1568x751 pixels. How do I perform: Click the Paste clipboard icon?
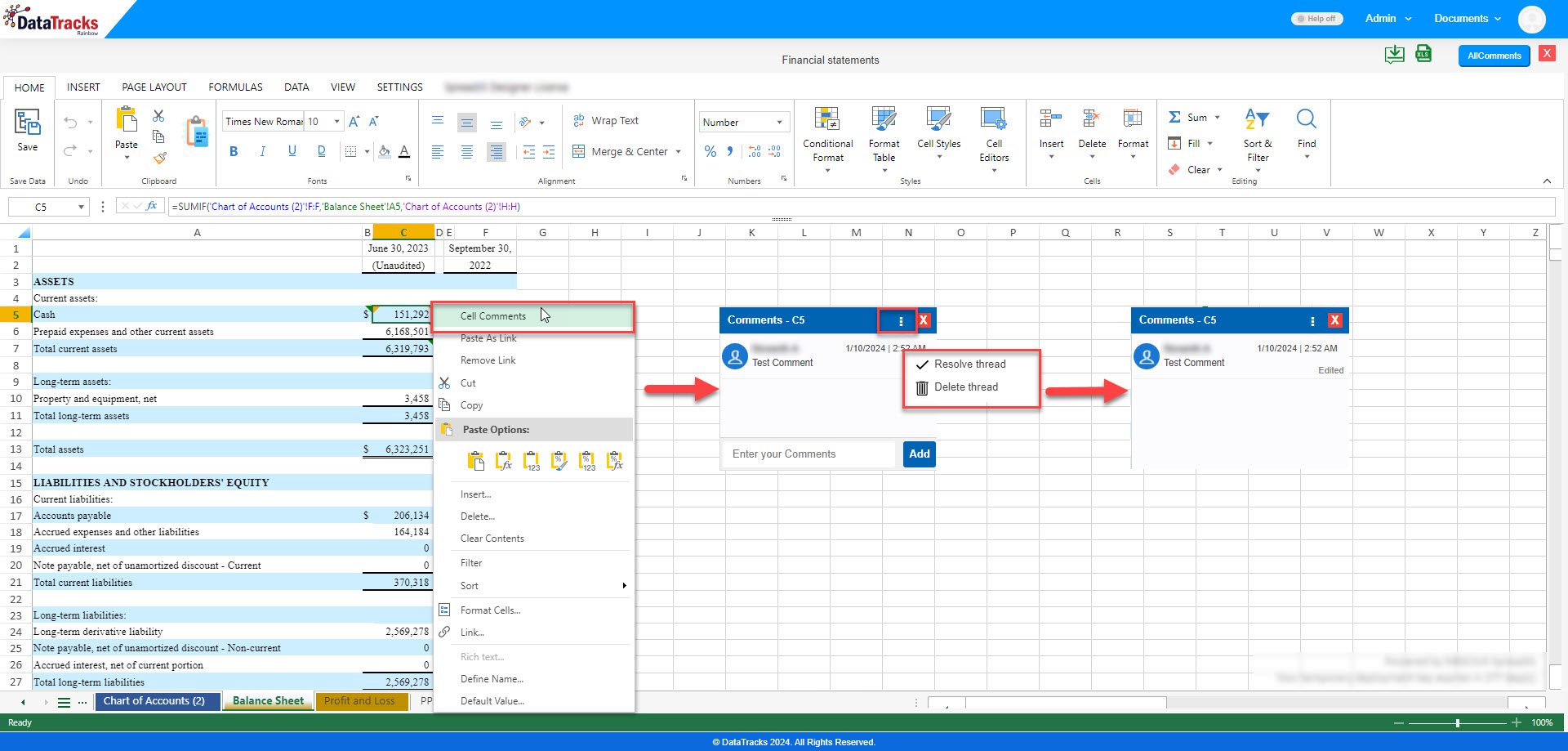coord(127,120)
